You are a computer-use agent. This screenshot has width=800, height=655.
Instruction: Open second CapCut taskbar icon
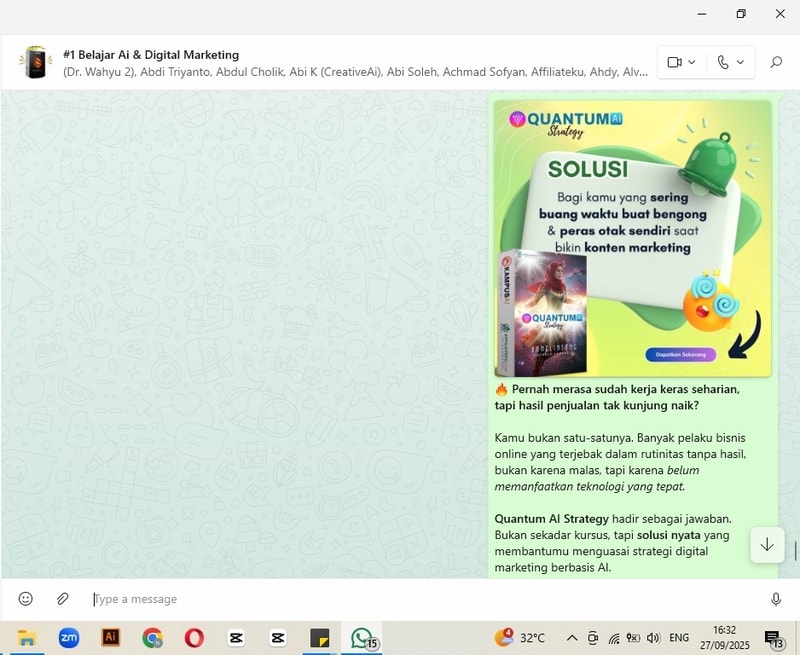[278, 638]
